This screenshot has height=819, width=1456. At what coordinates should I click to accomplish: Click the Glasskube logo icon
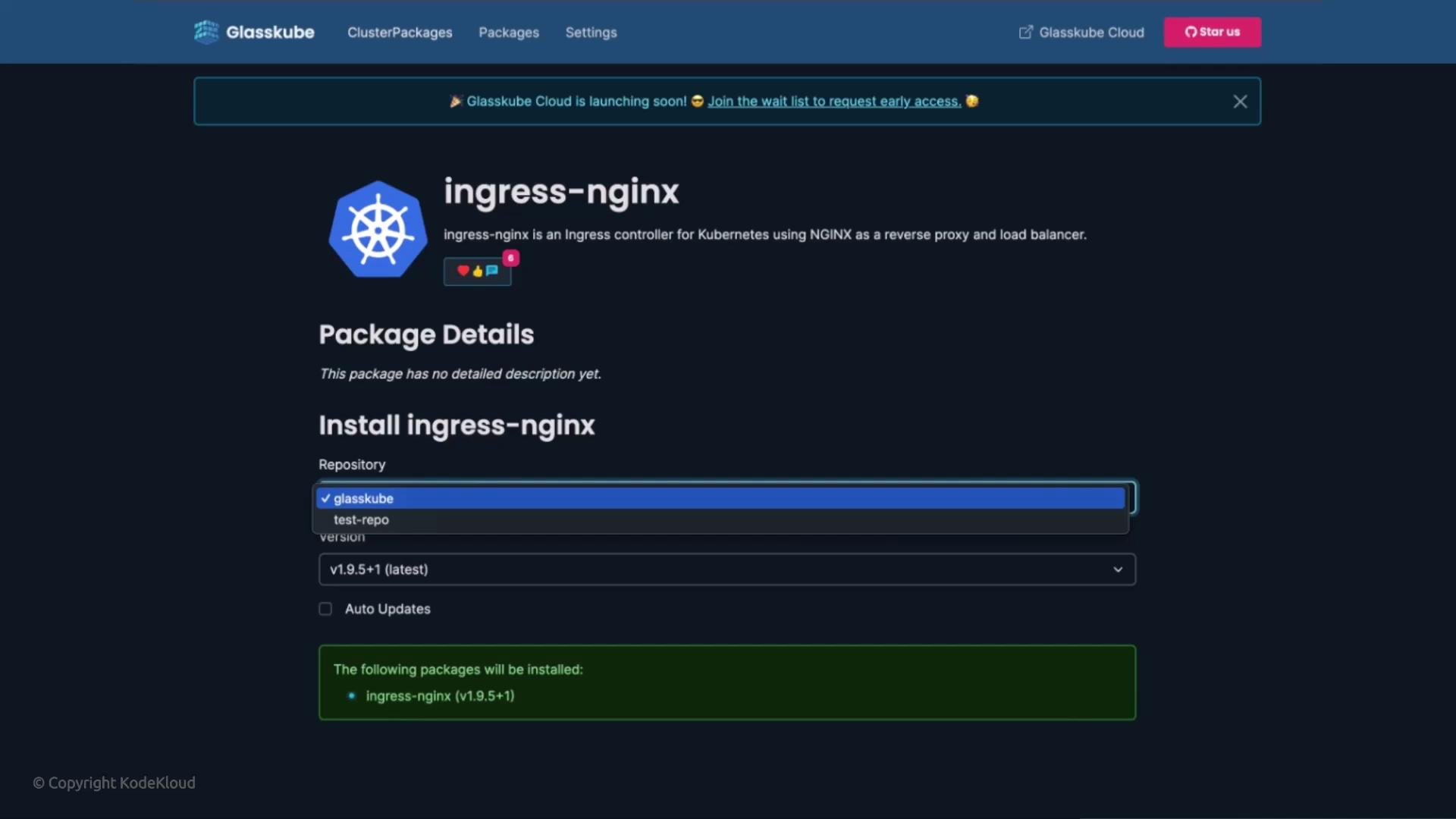[x=206, y=32]
